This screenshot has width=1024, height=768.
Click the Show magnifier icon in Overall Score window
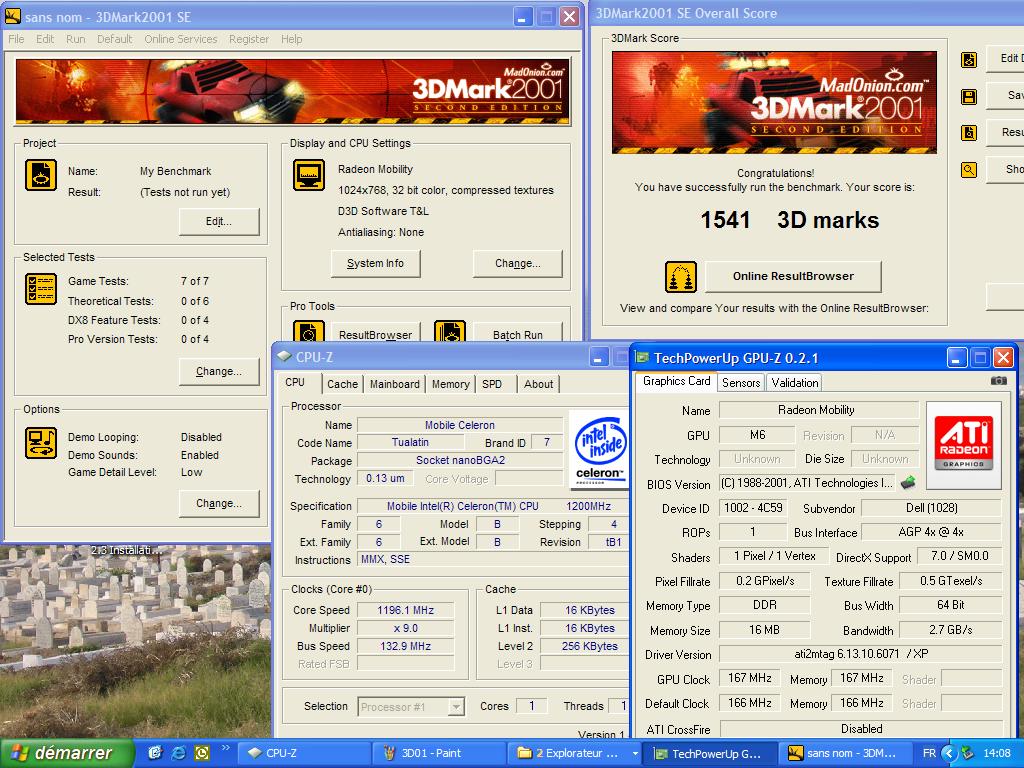point(969,170)
